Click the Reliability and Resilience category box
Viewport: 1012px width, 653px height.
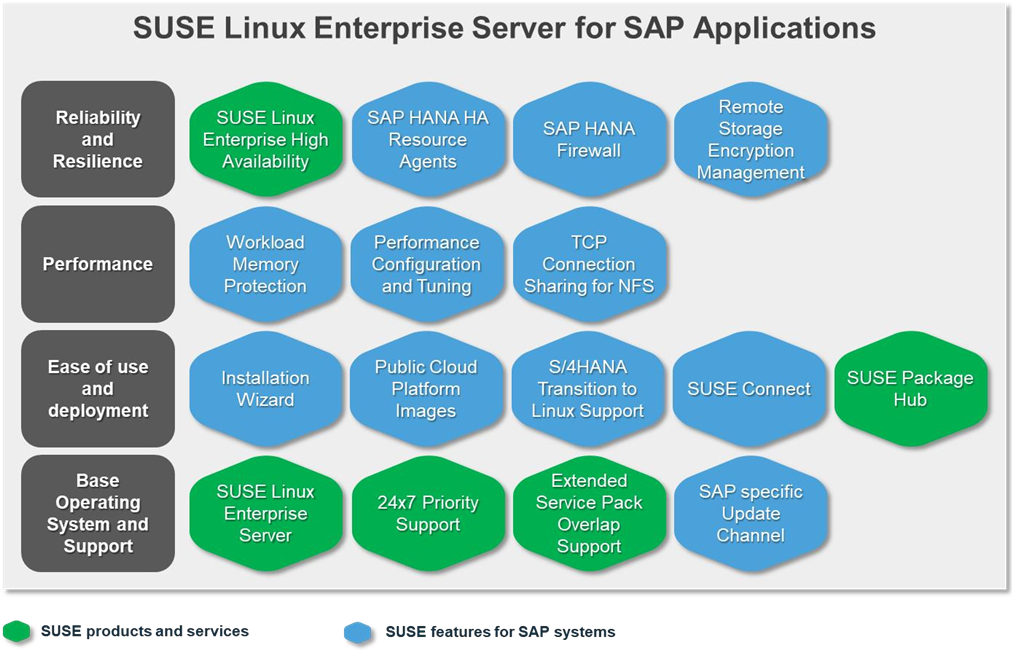pyautogui.click(x=98, y=139)
